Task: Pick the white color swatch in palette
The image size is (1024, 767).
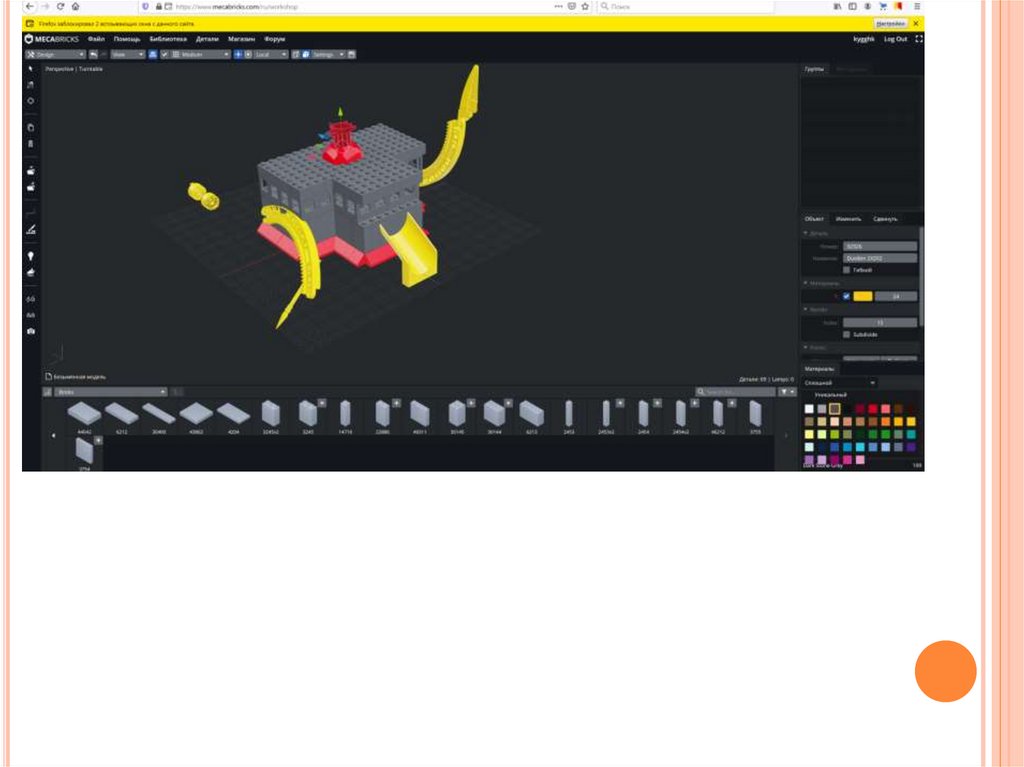Action: [809, 409]
